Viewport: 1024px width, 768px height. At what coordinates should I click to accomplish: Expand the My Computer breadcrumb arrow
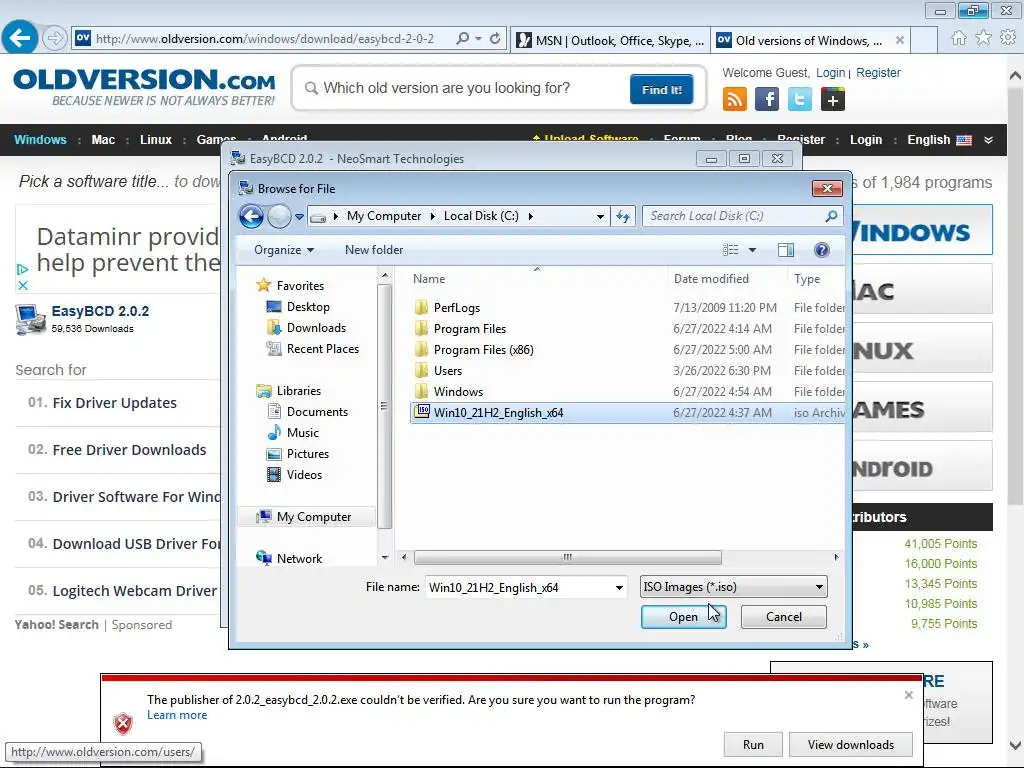coord(432,216)
